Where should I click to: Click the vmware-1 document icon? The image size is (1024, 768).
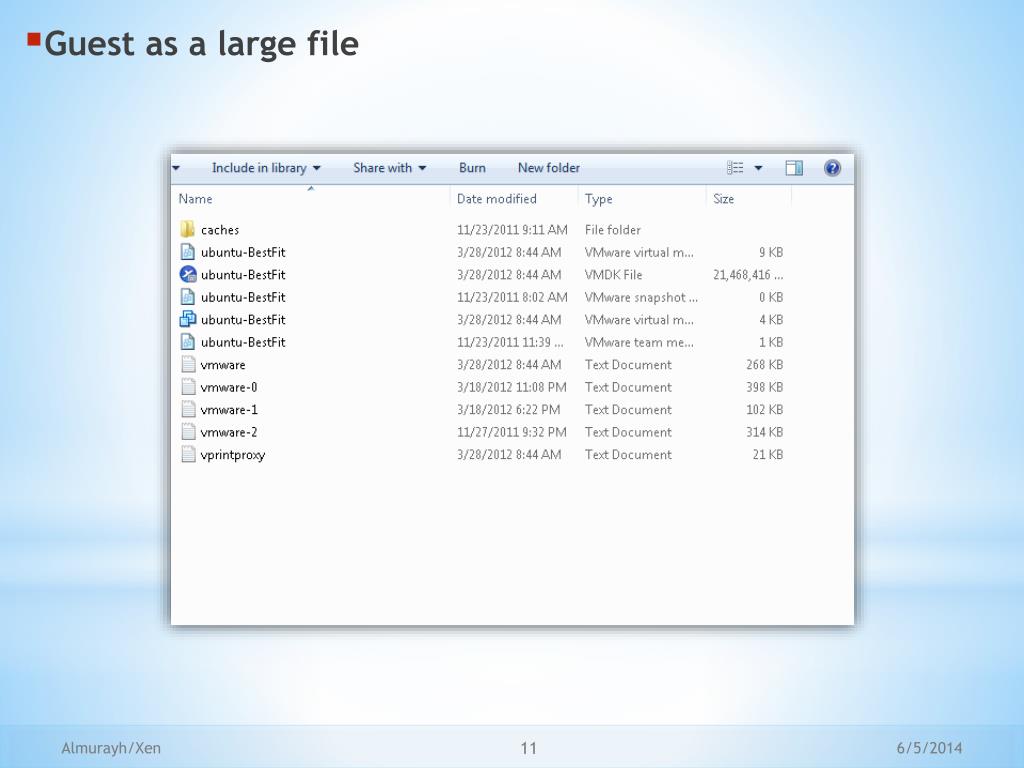188,409
